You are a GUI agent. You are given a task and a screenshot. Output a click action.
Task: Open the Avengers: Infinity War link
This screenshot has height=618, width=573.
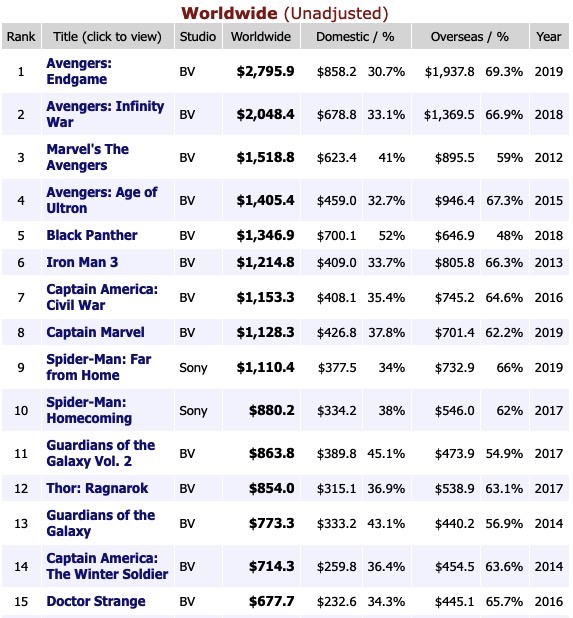(x=105, y=114)
